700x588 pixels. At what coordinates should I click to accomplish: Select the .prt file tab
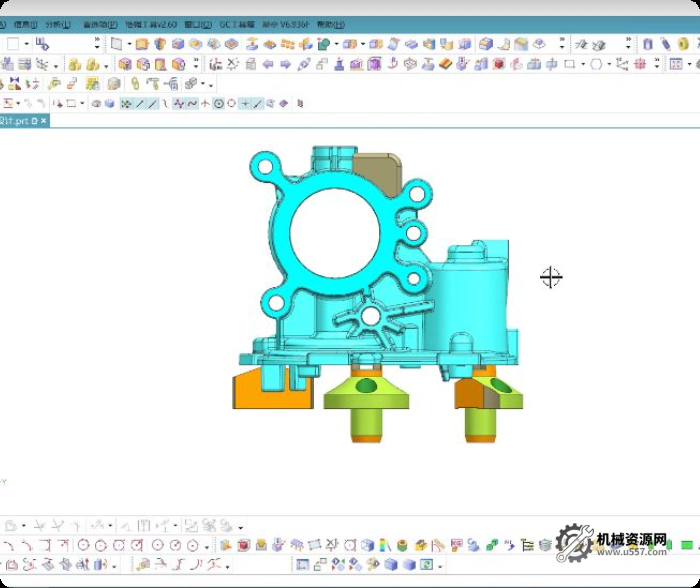pos(14,120)
